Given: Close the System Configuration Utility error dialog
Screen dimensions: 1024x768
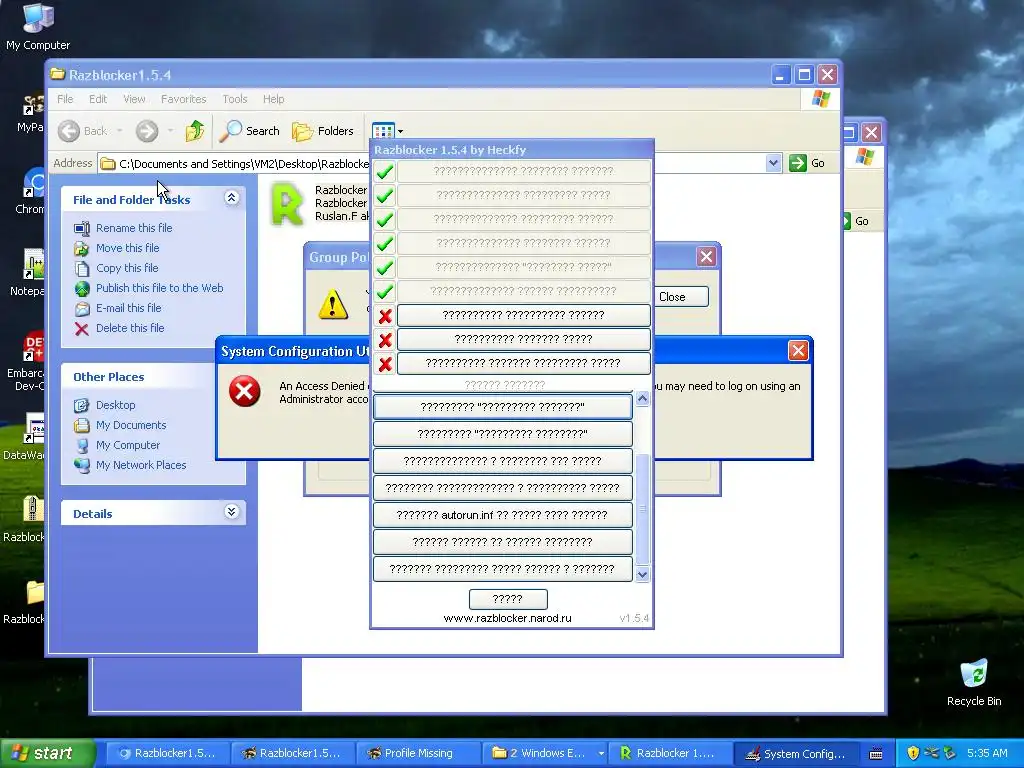Looking at the screenshot, I should [x=798, y=351].
